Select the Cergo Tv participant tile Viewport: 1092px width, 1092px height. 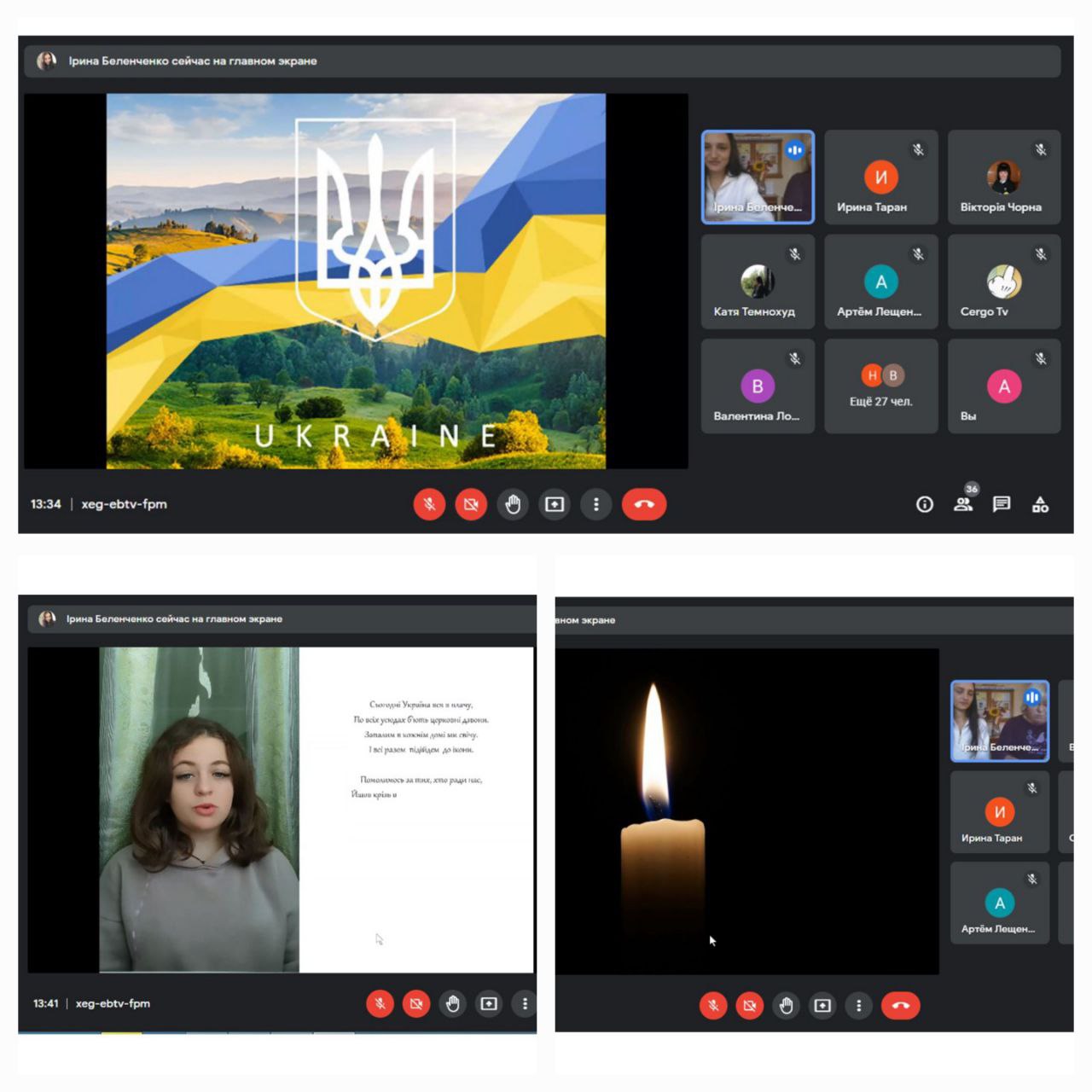click(x=1004, y=282)
